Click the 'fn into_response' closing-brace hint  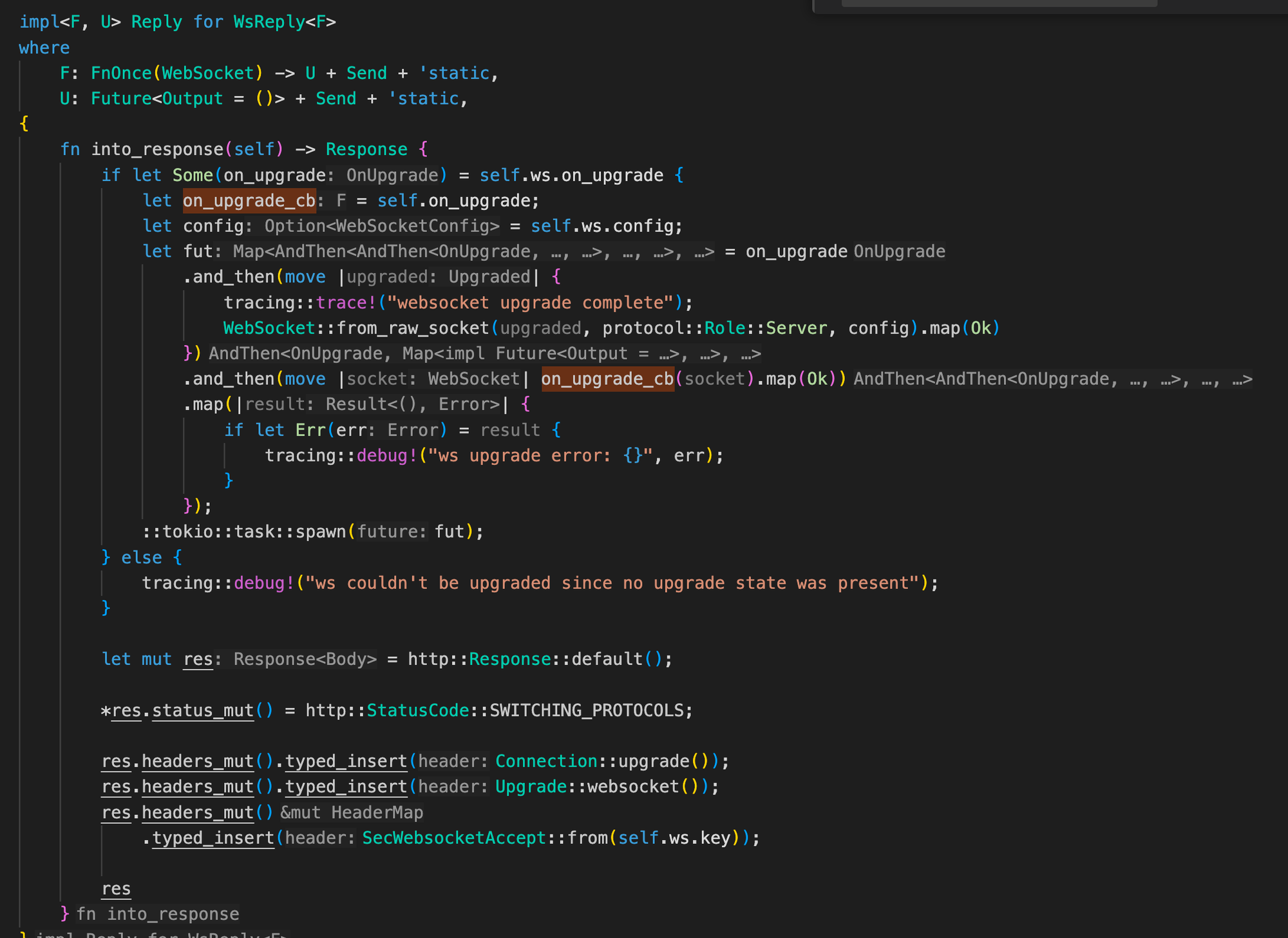point(158,914)
